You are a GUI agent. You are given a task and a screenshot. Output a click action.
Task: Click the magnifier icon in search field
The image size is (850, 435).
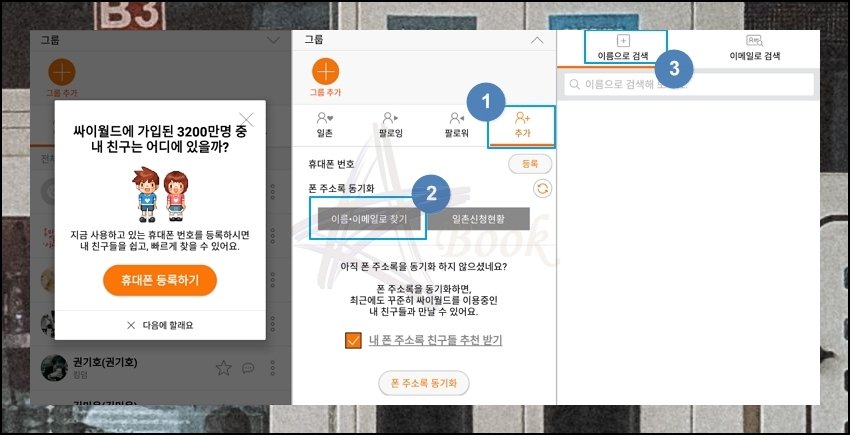(574, 85)
